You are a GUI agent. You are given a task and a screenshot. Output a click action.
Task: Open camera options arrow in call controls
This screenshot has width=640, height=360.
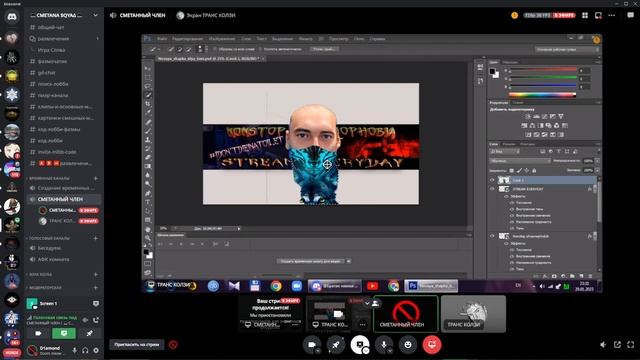coord(318,351)
